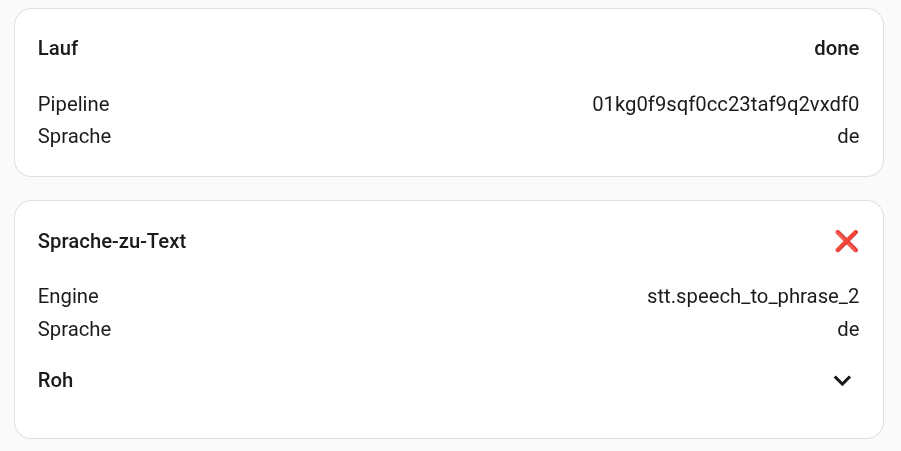The width and height of the screenshot is (901, 451).
Task: Click empty space between Engine and its value
Action: click(370, 296)
